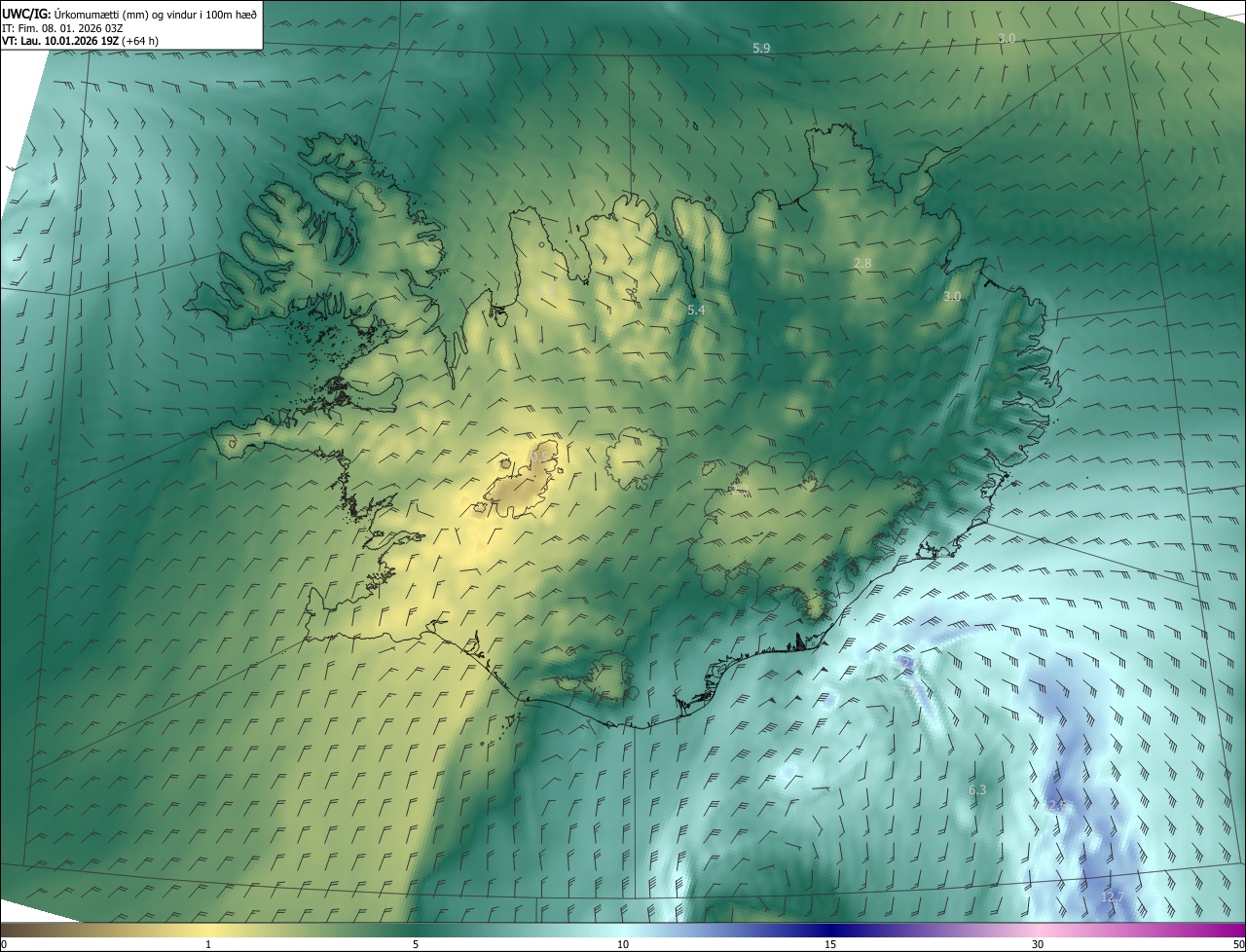Click the 0.5 value over the glacier
The height and width of the screenshot is (952, 1246).
(x=540, y=456)
